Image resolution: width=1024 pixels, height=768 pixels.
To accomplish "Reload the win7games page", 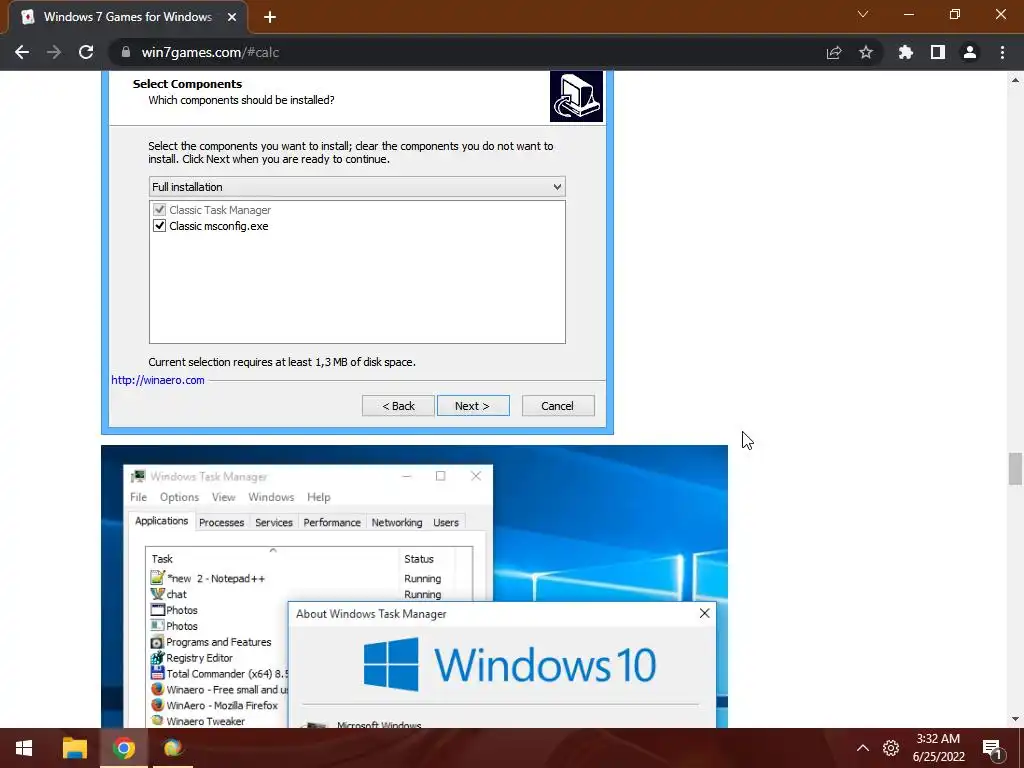I will coord(86,52).
